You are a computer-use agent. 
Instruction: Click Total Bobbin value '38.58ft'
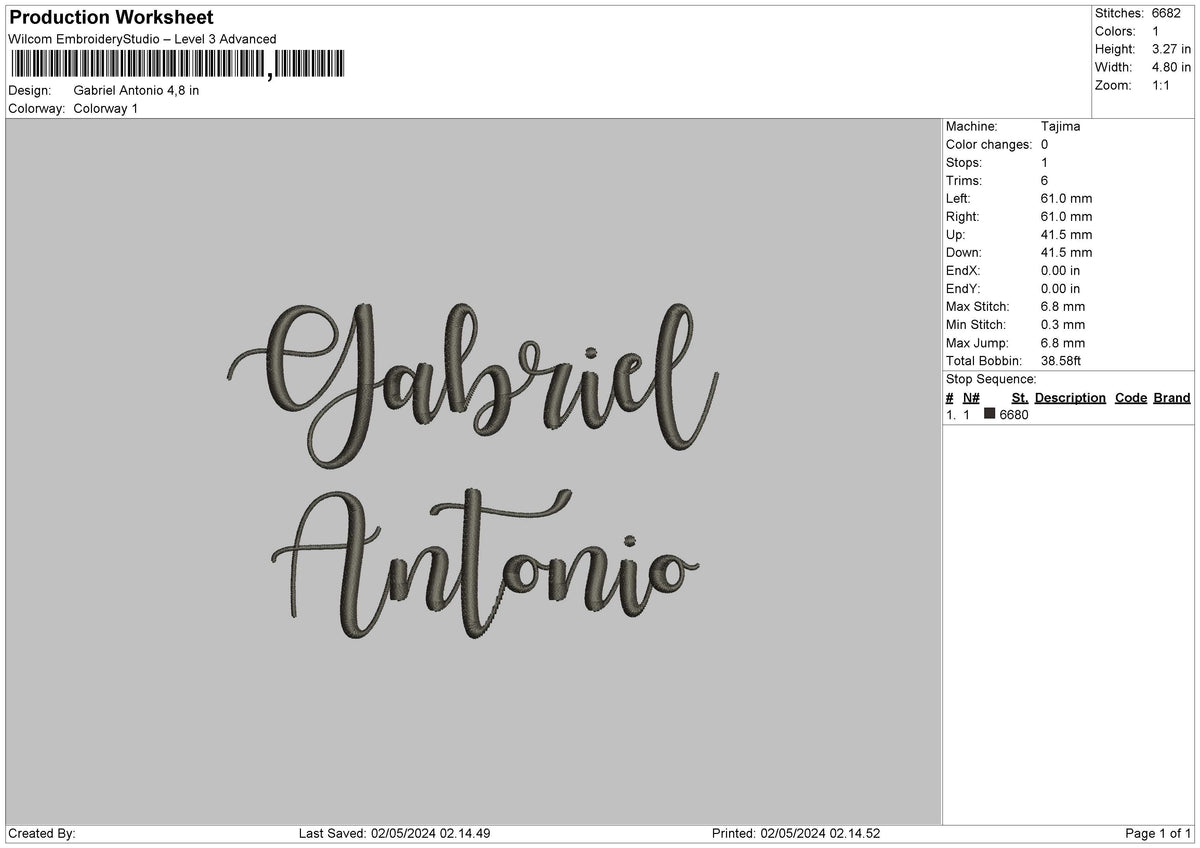(1061, 360)
